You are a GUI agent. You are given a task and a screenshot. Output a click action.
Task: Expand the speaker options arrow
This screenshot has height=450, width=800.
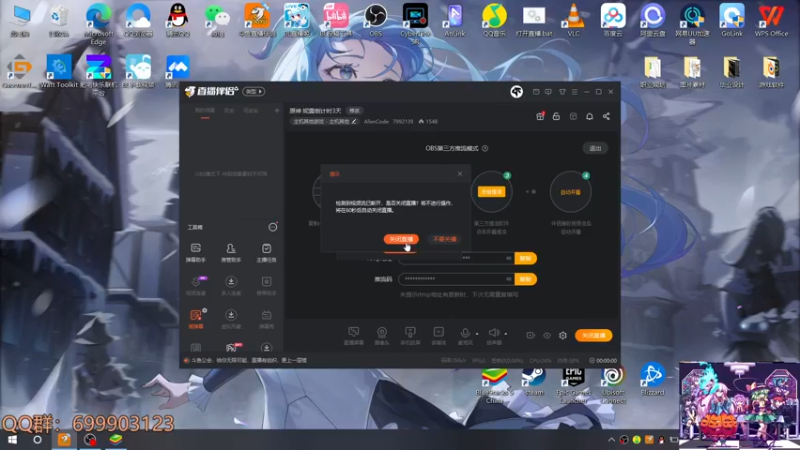click(506, 334)
